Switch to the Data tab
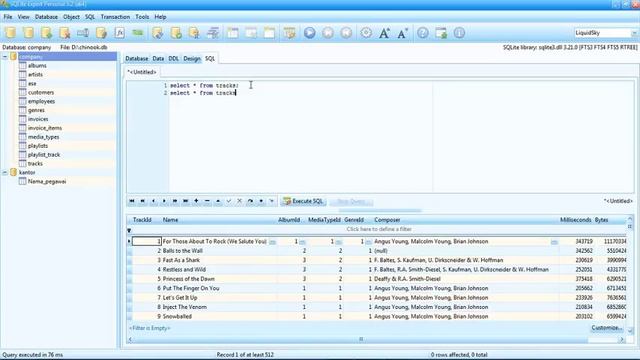 [158, 59]
